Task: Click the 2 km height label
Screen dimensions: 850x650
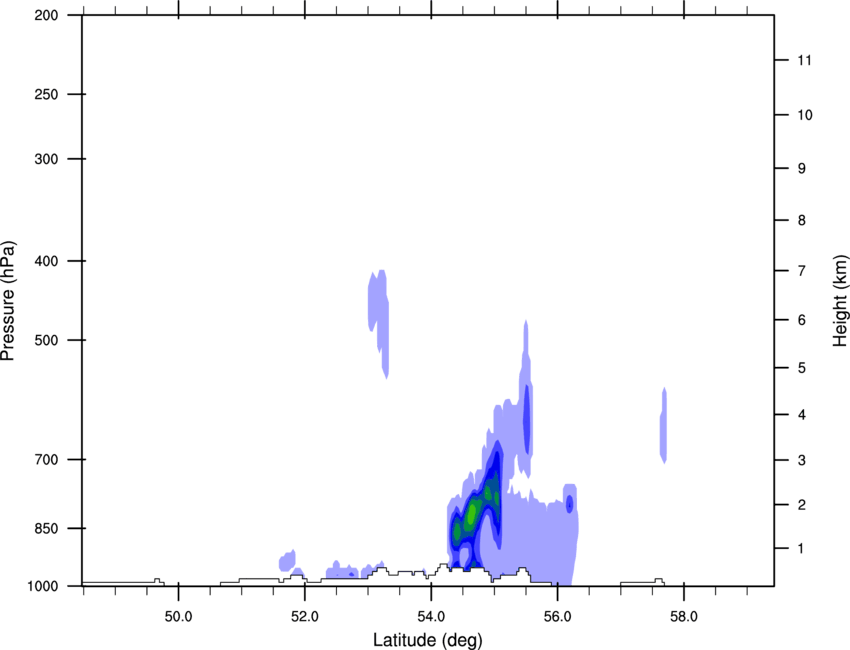Action: pos(802,505)
